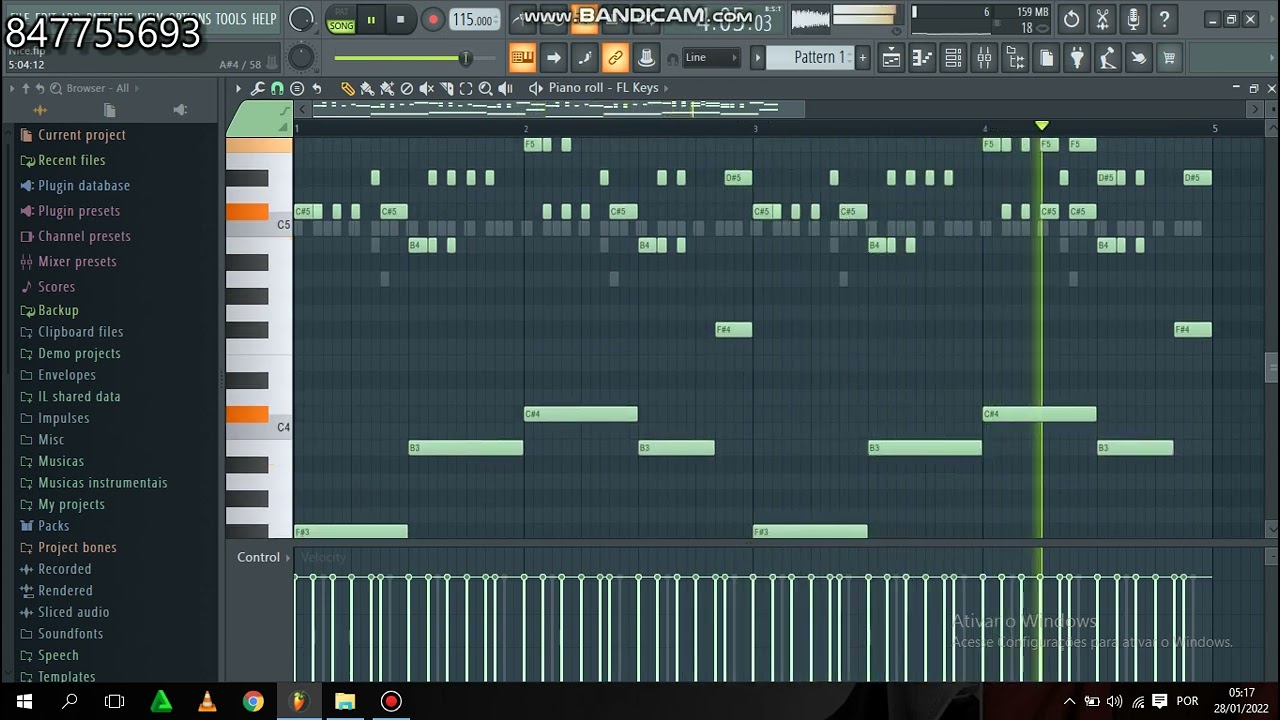1280x720 pixels.
Task: Toggle link to controllers button
Action: [615, 58]
